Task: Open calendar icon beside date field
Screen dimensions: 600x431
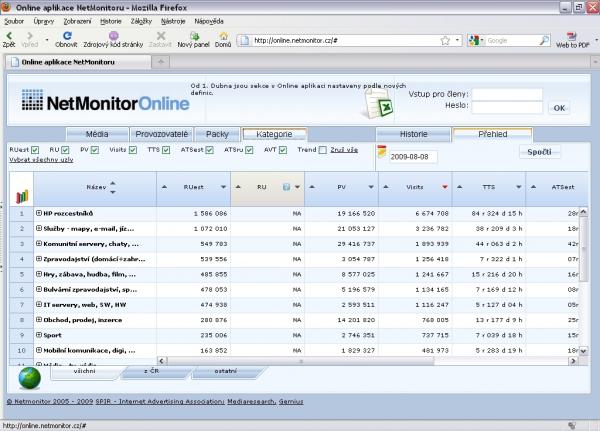Action: (x=382, y=152)
